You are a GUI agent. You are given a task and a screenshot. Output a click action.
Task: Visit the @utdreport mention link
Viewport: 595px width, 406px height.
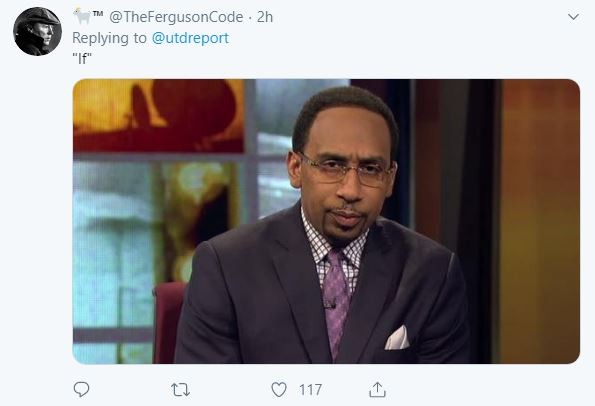coord(190,38)
